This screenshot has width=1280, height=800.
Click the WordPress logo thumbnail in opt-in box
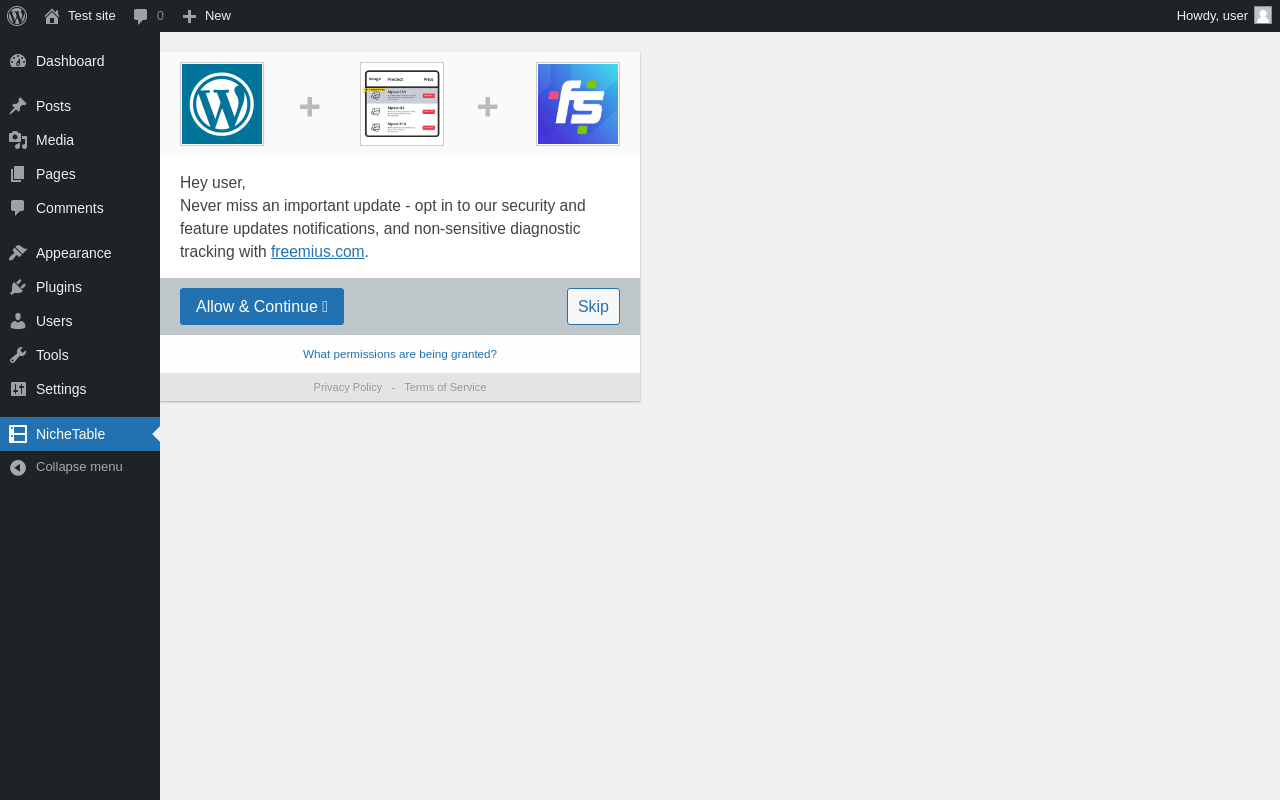[222, 104]
